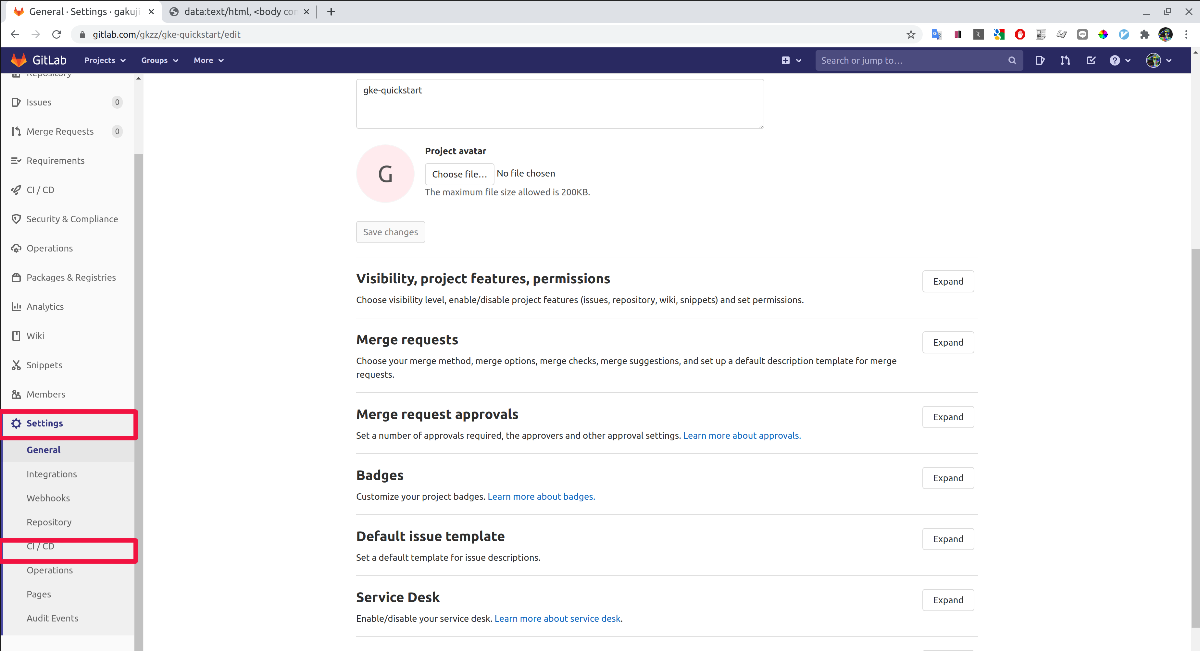
Task: Open Learn more about badges link
Action: click(x=541, y=497)
